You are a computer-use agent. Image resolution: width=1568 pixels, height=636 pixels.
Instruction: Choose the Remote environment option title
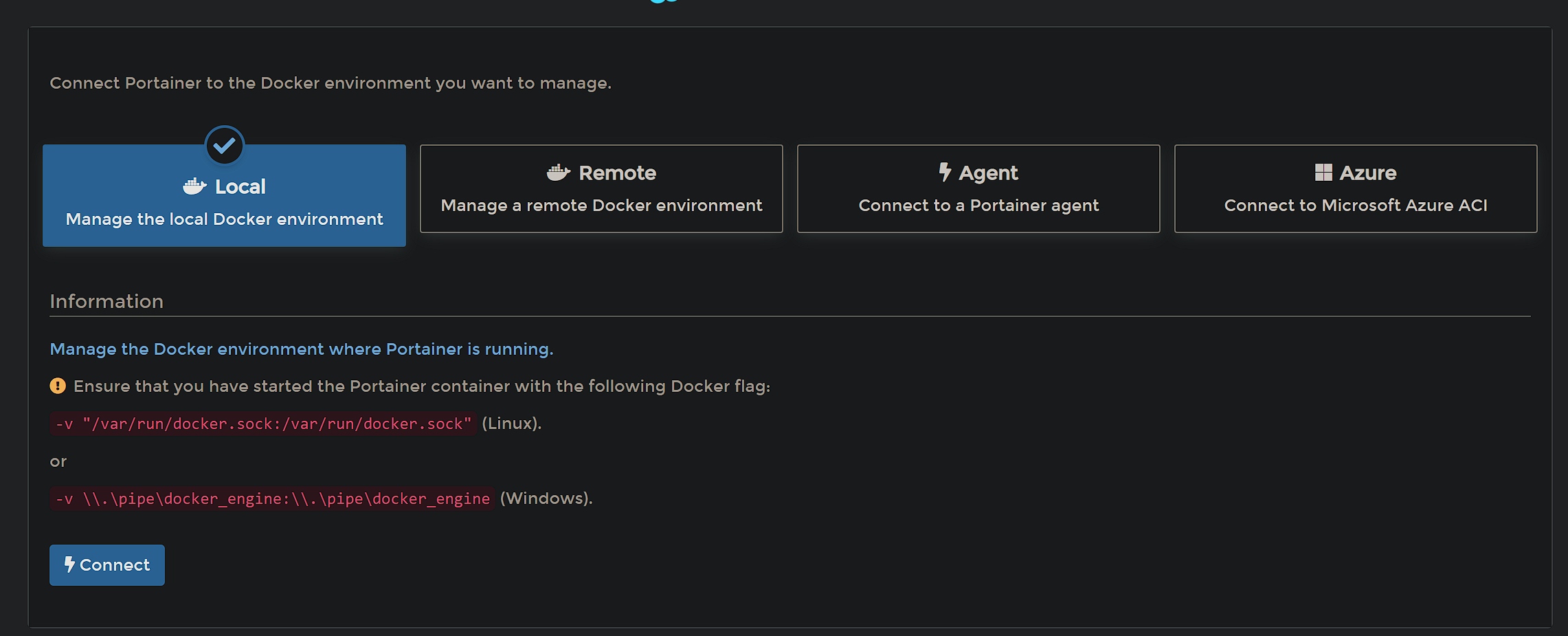pyautogui.click(x=617, y=173)
